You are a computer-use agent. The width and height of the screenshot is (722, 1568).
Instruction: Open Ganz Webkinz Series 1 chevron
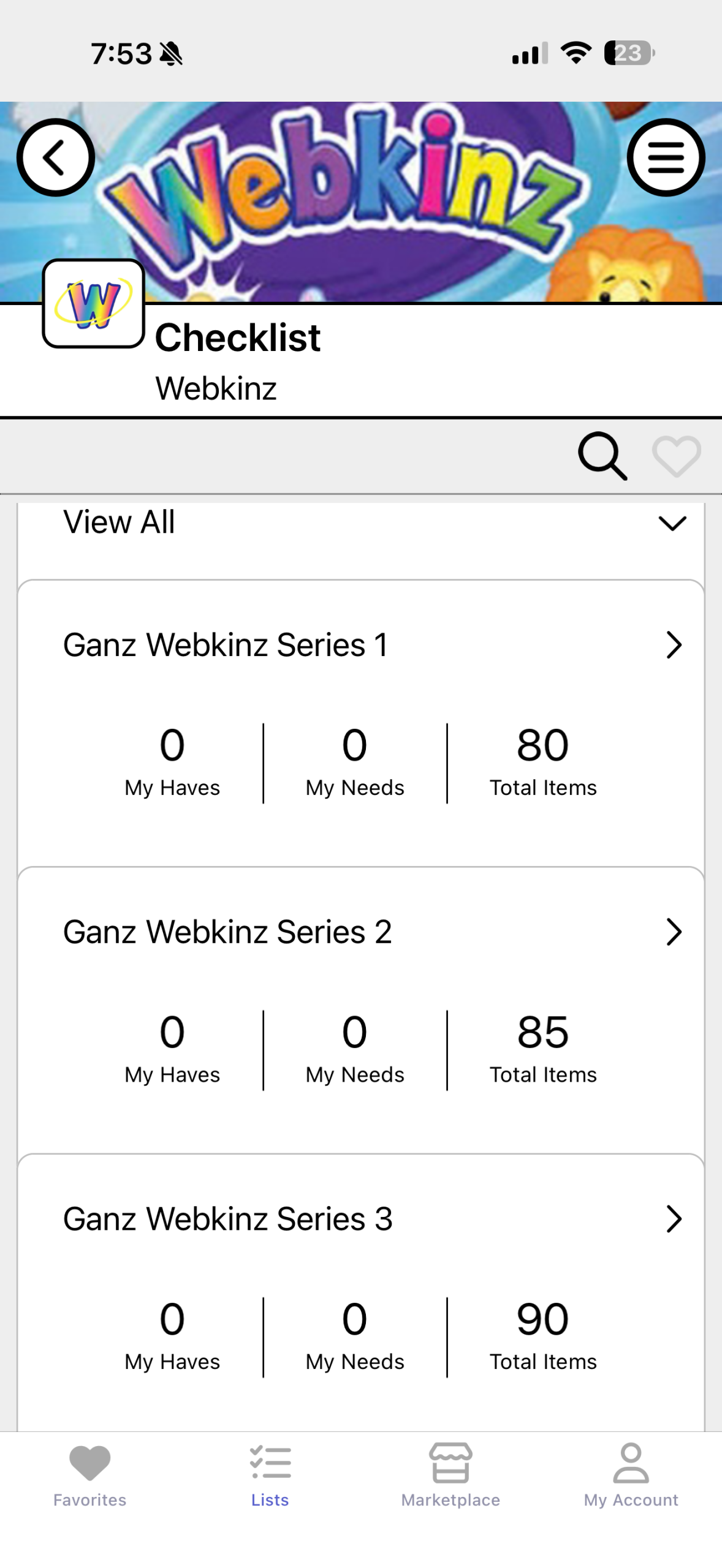[673, 645]
